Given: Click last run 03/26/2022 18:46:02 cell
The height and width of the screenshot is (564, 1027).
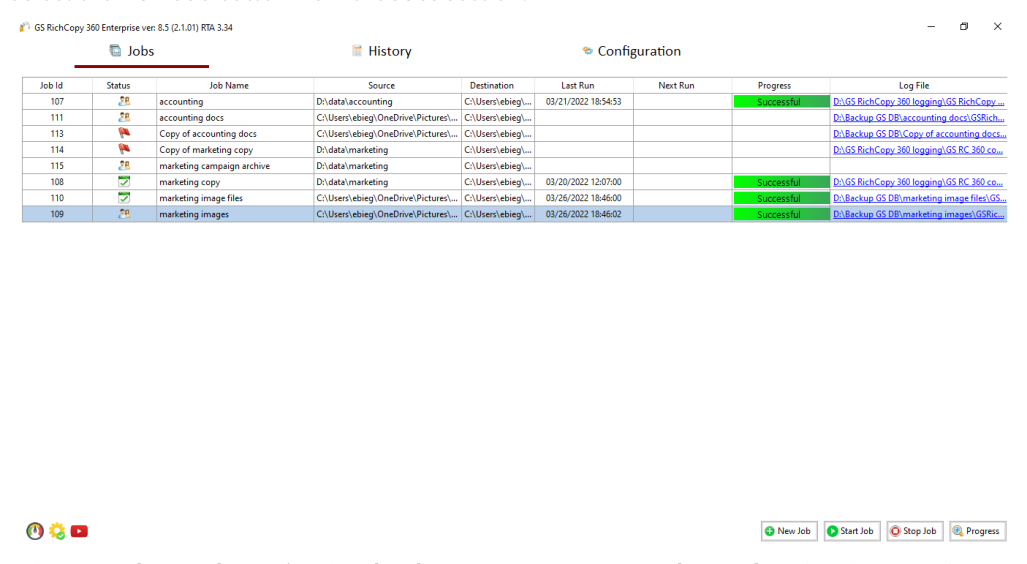Looking at the screenshot, I should [584, 214].
